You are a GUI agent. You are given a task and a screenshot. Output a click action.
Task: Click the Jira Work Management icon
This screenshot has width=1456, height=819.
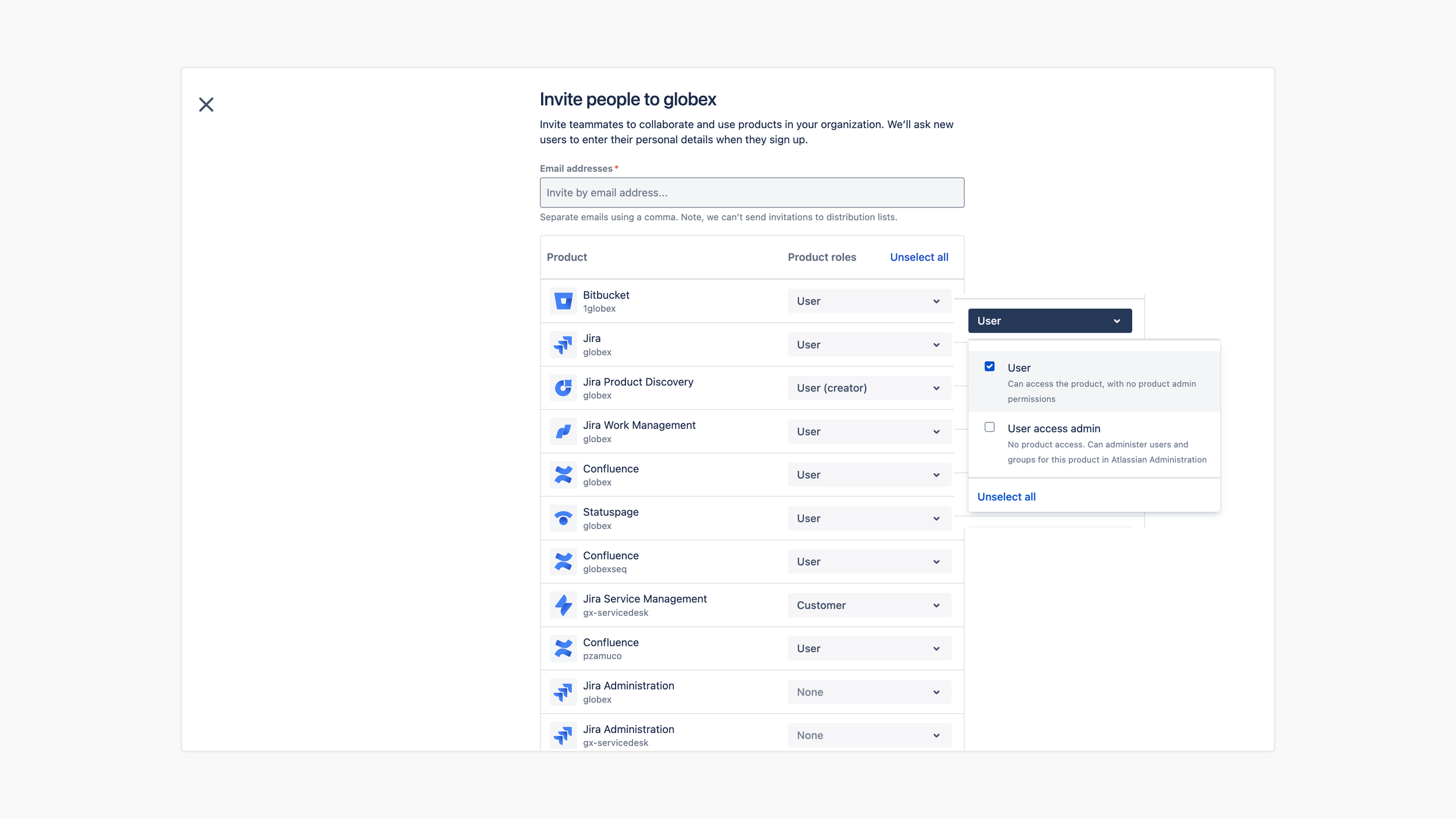pos(563,432)
